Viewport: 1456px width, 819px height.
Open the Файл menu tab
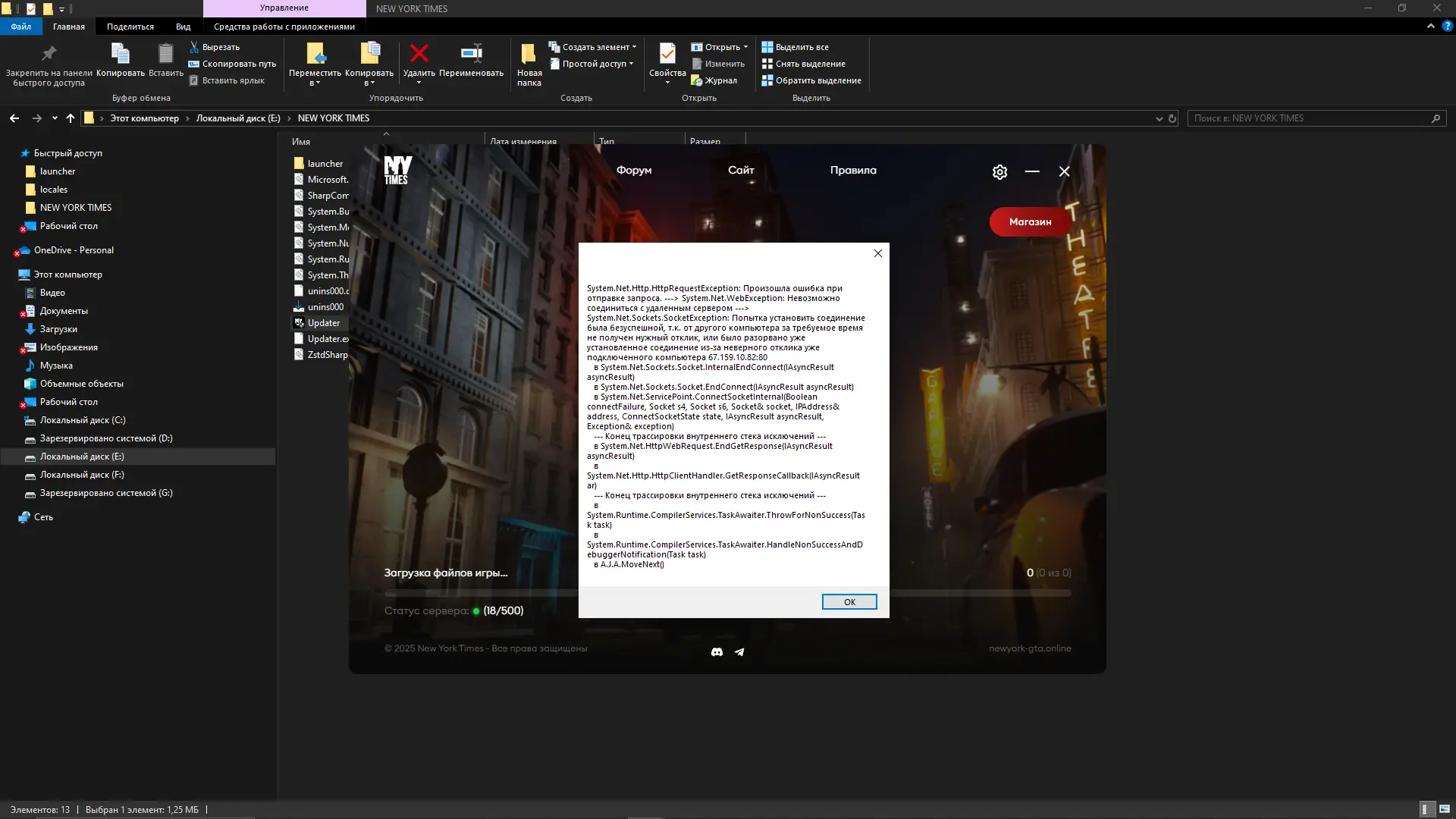[x=20, y=27]
